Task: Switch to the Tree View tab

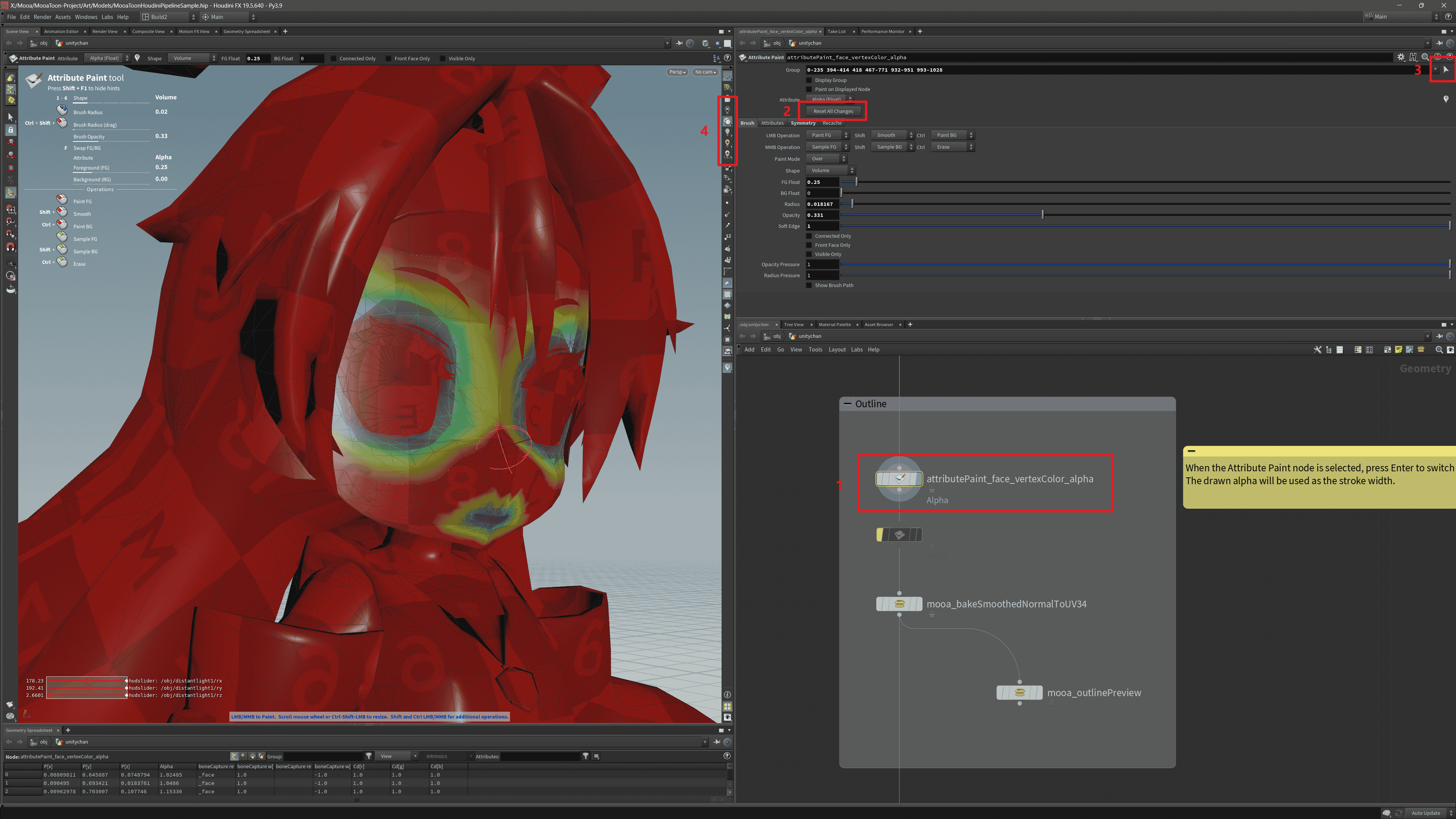Action: tap(793, 325)
